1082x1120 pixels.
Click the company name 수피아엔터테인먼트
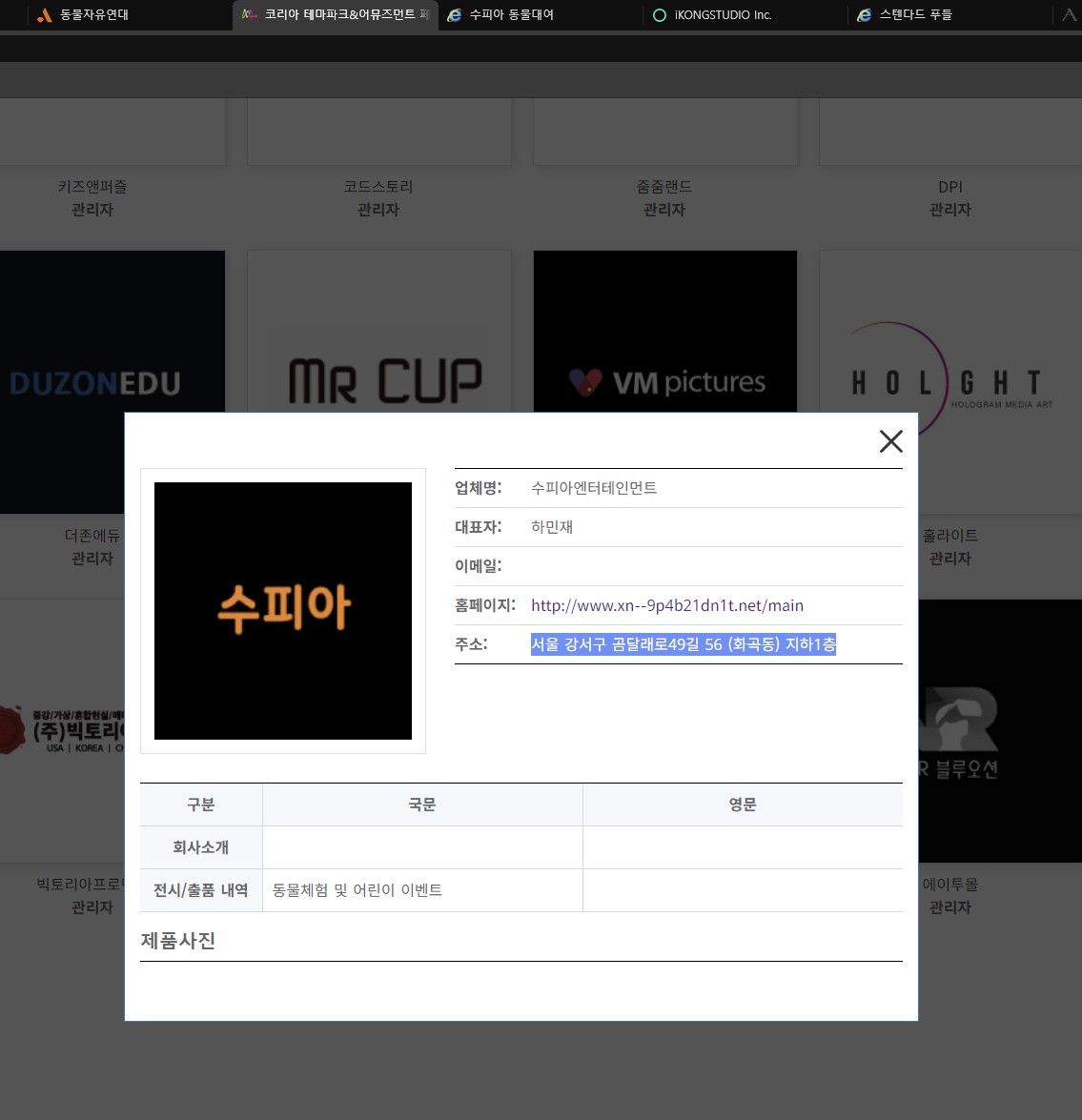pyautogui.click(x=594, y=488)
